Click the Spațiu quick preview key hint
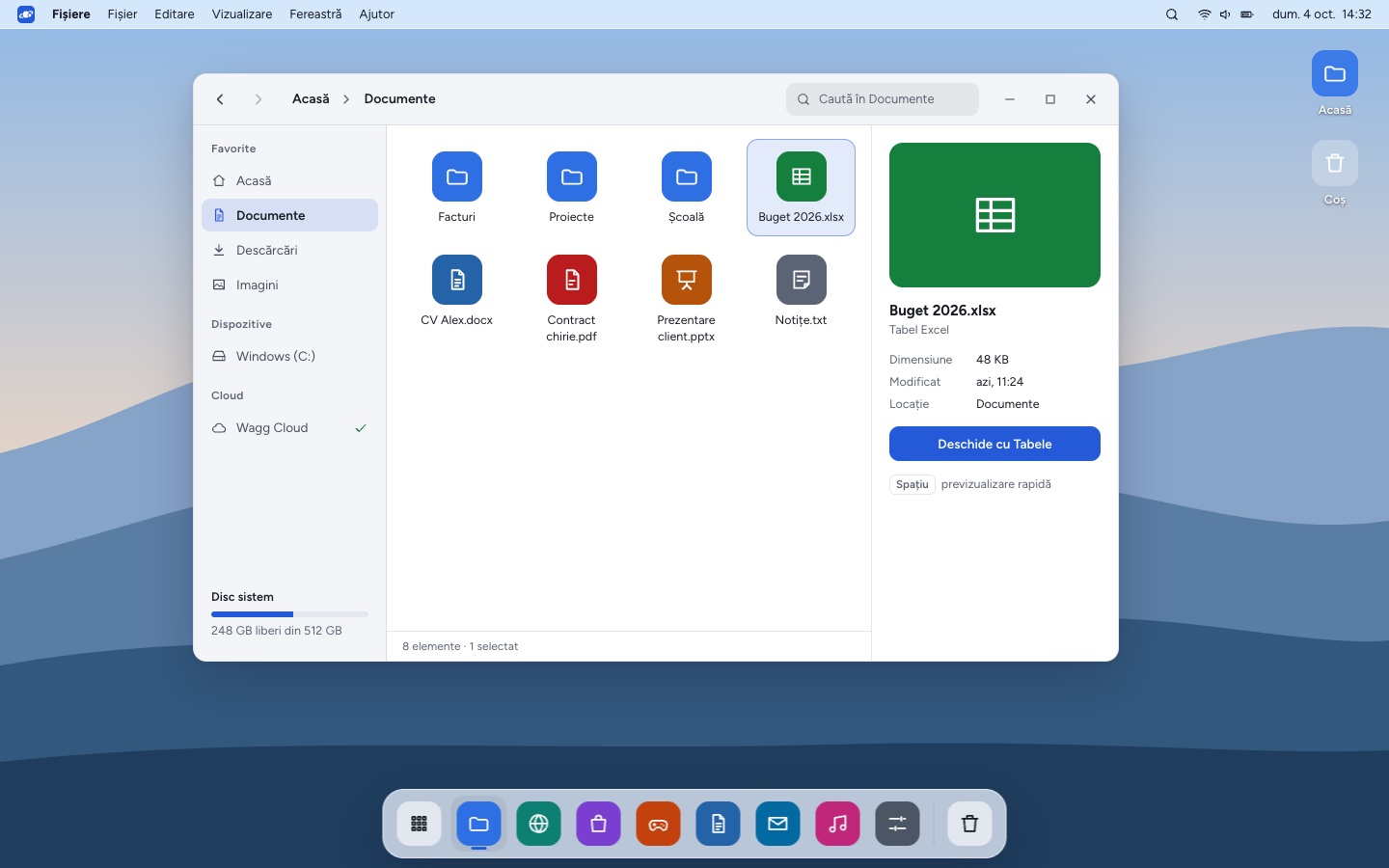 coord(912,484)
